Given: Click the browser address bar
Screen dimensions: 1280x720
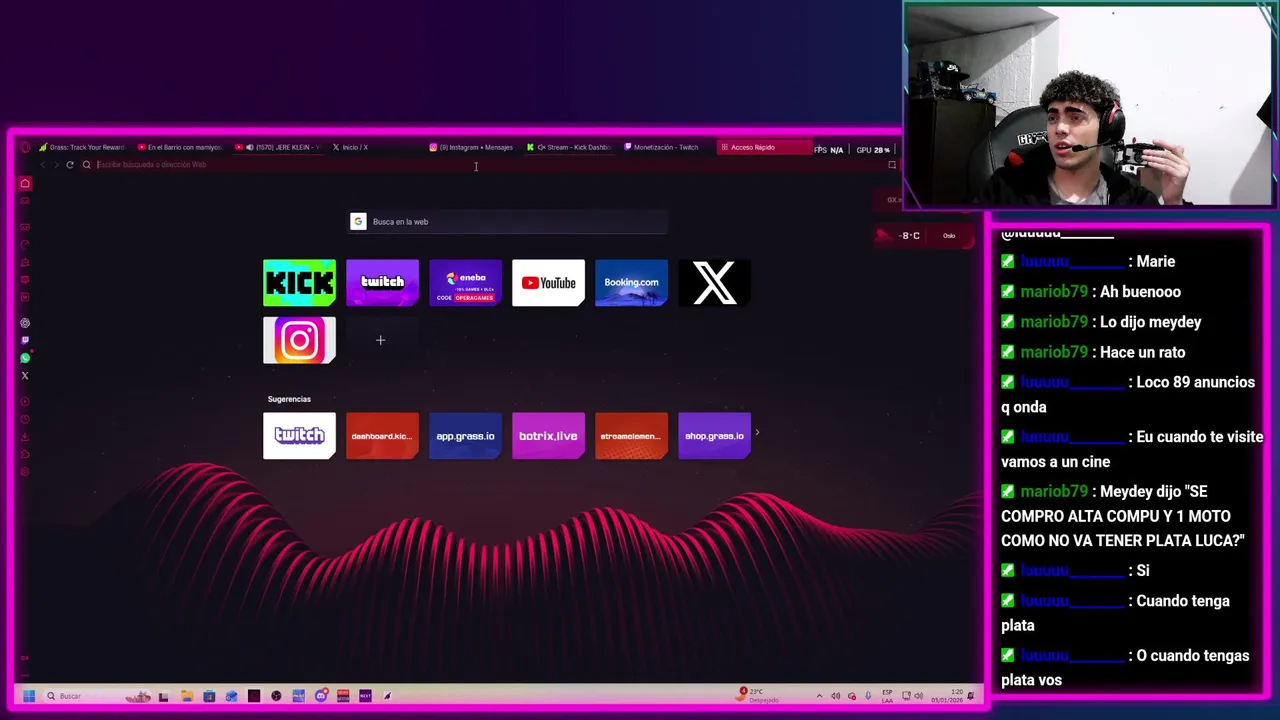Looking at the screenshot, I should coord(480,165).
